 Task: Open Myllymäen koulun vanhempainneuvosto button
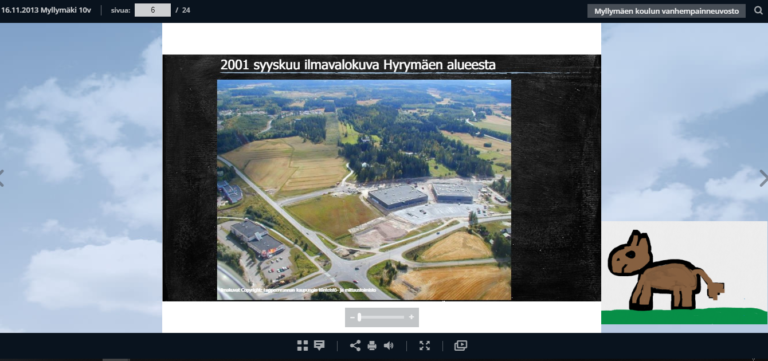667,11
